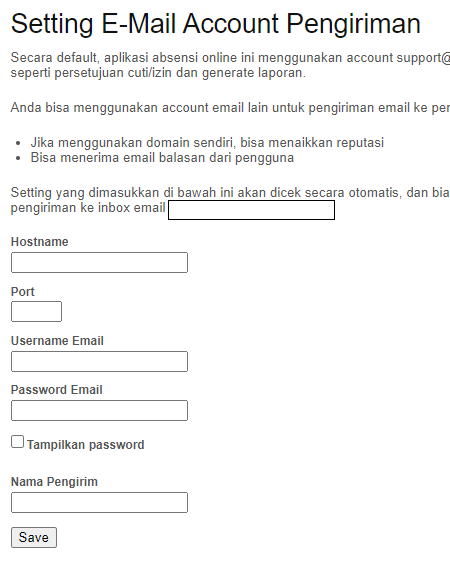Click the Hostname input field

[99, 262]
